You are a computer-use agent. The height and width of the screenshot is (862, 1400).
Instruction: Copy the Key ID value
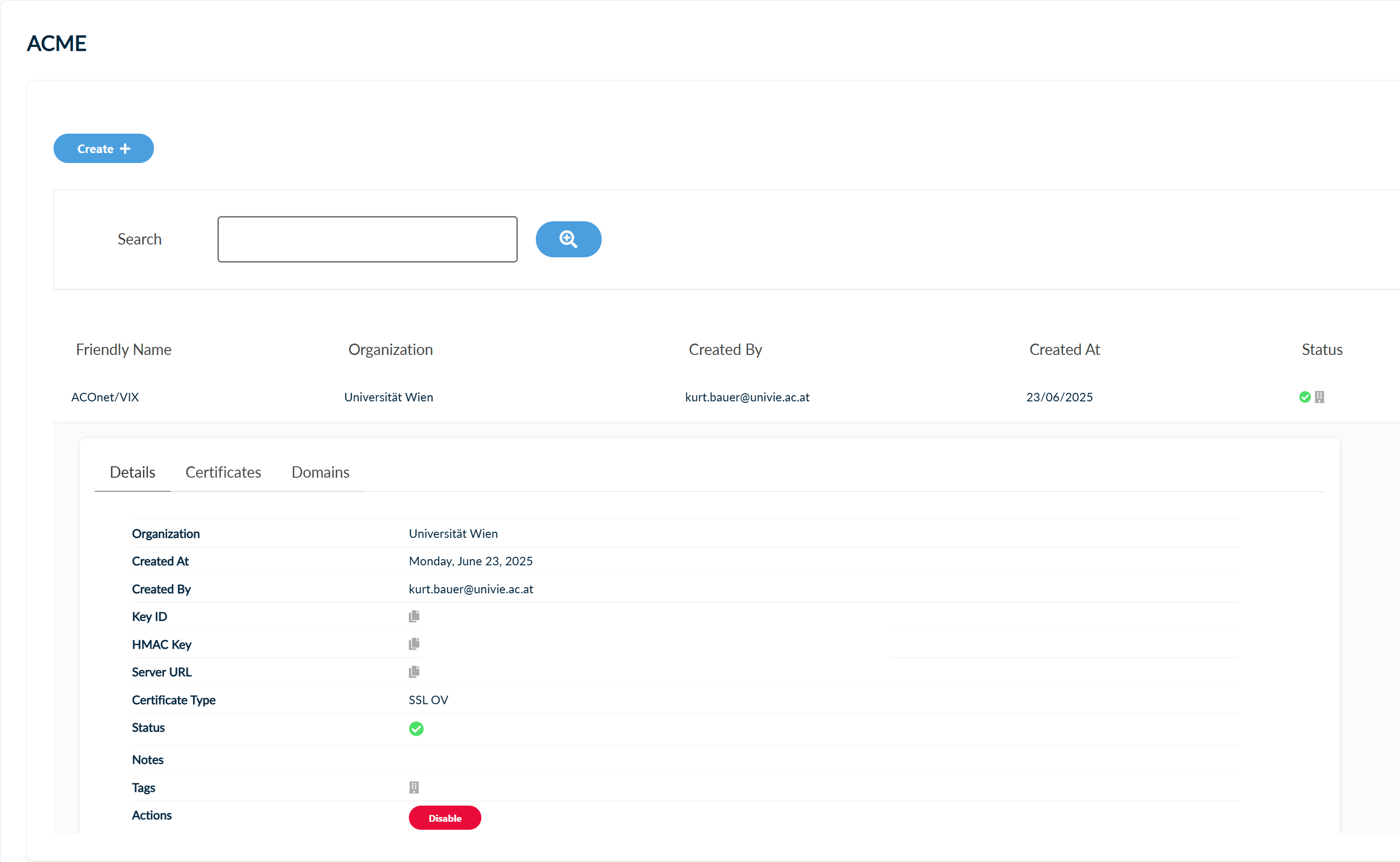point(414,616)
